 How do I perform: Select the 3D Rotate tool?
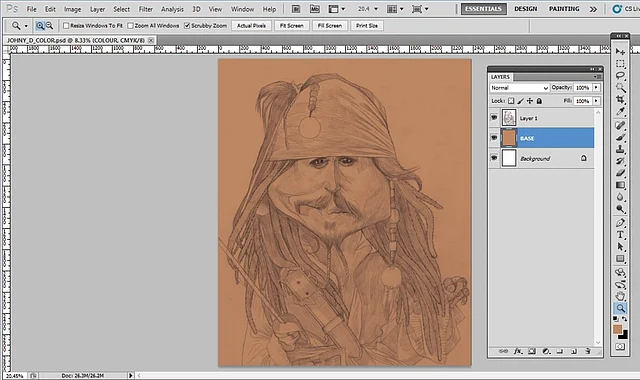tap(620, 272)
